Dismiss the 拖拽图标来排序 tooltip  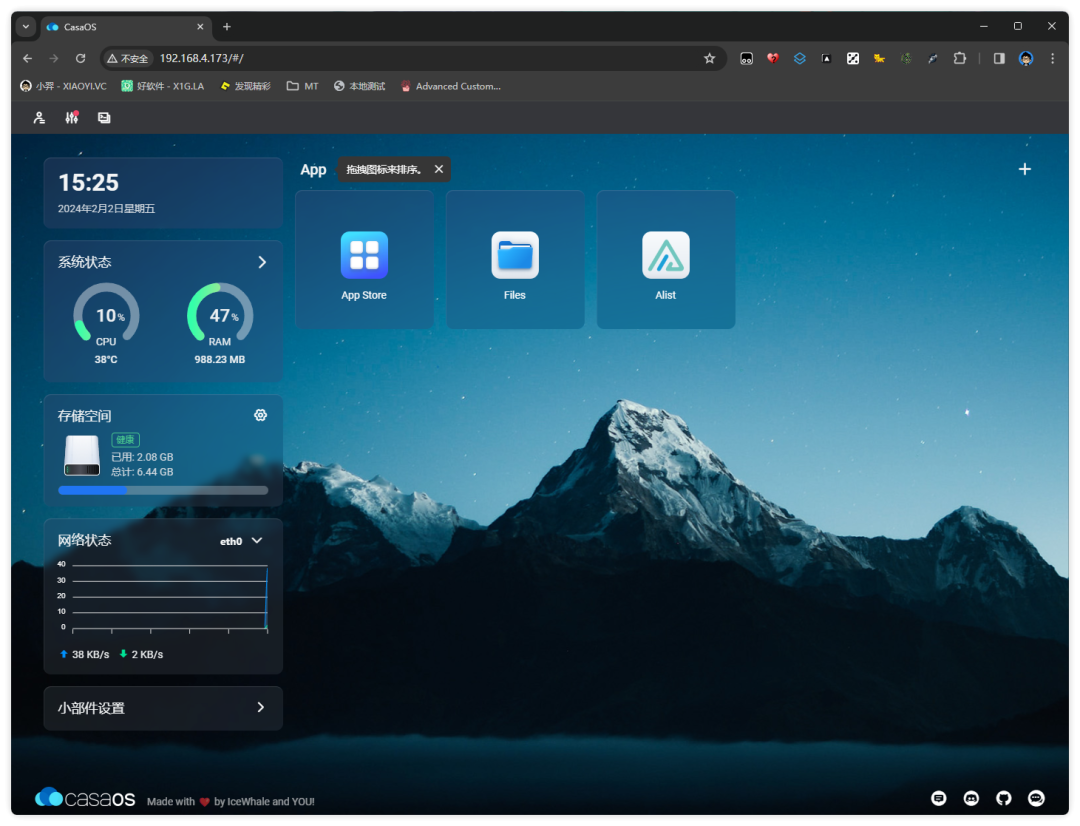pyautogui.click(x=438, y=169)
